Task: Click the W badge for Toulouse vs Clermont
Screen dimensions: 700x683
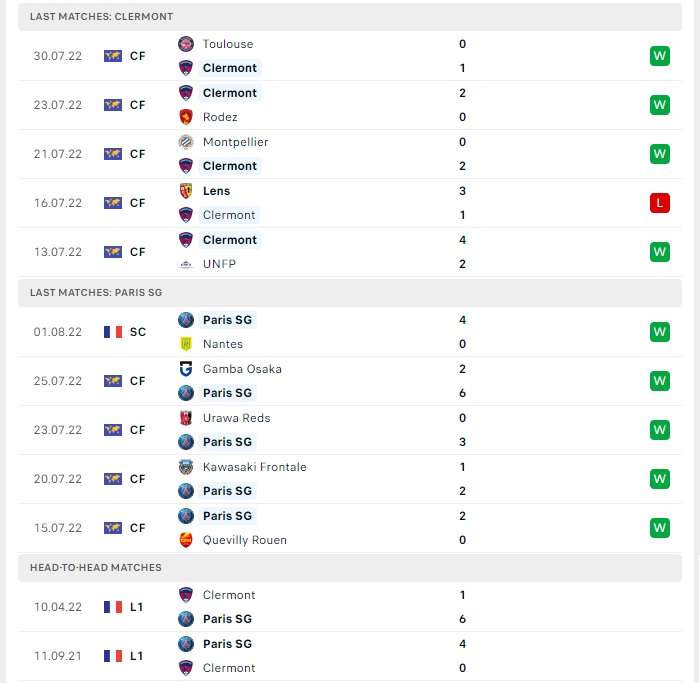Action: click(x=660, y=56)
